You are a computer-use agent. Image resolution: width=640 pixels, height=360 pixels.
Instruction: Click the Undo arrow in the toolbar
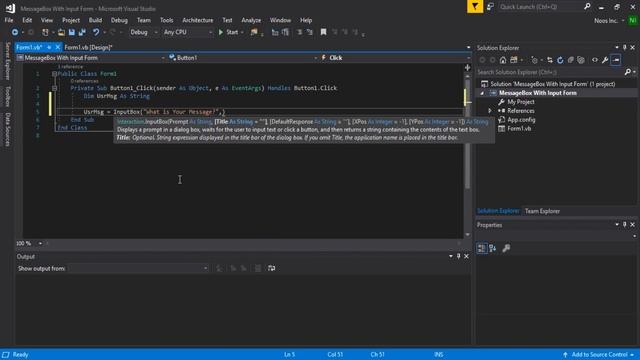point(96,32)
